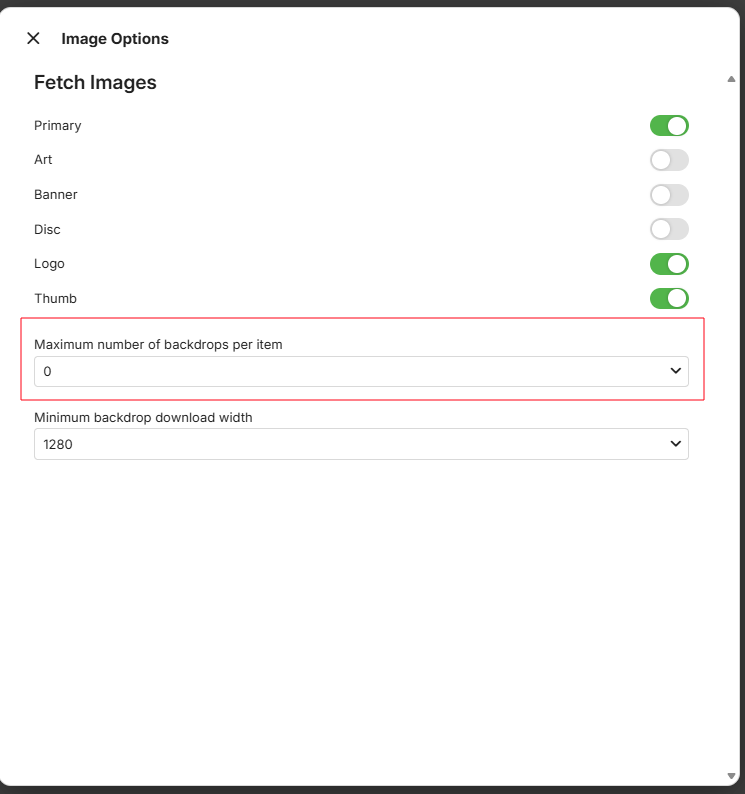Select the Art label text
The width and height of the screenshot is (745, 794).
click(x=43, y=160)
